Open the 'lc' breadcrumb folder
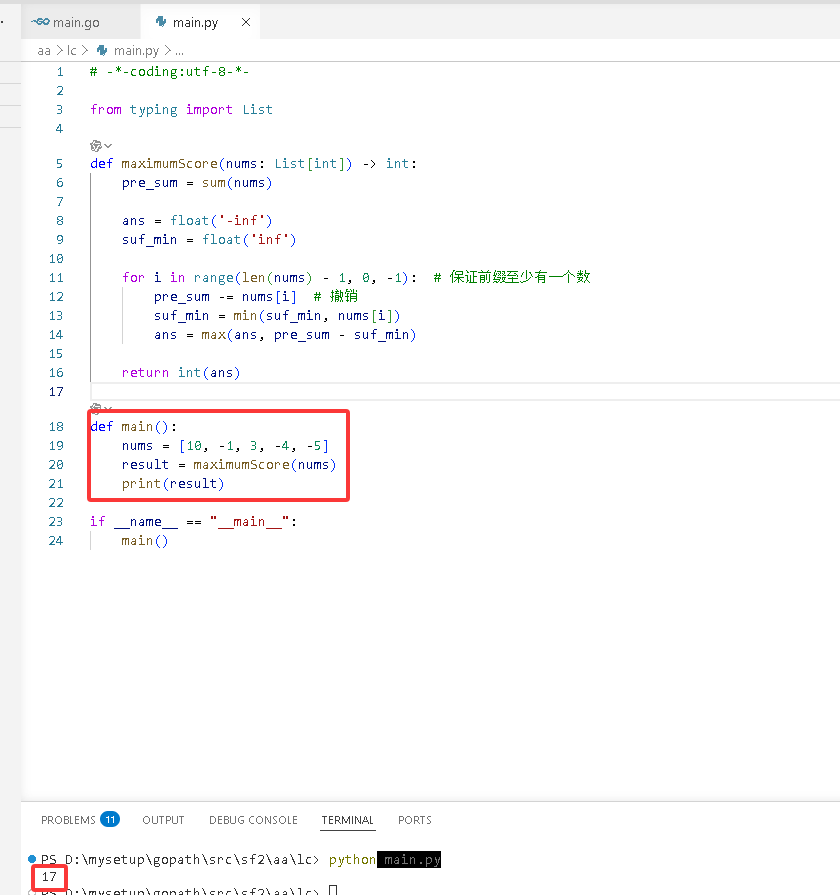The image size is (840, 895). click(x=71, y=51)
